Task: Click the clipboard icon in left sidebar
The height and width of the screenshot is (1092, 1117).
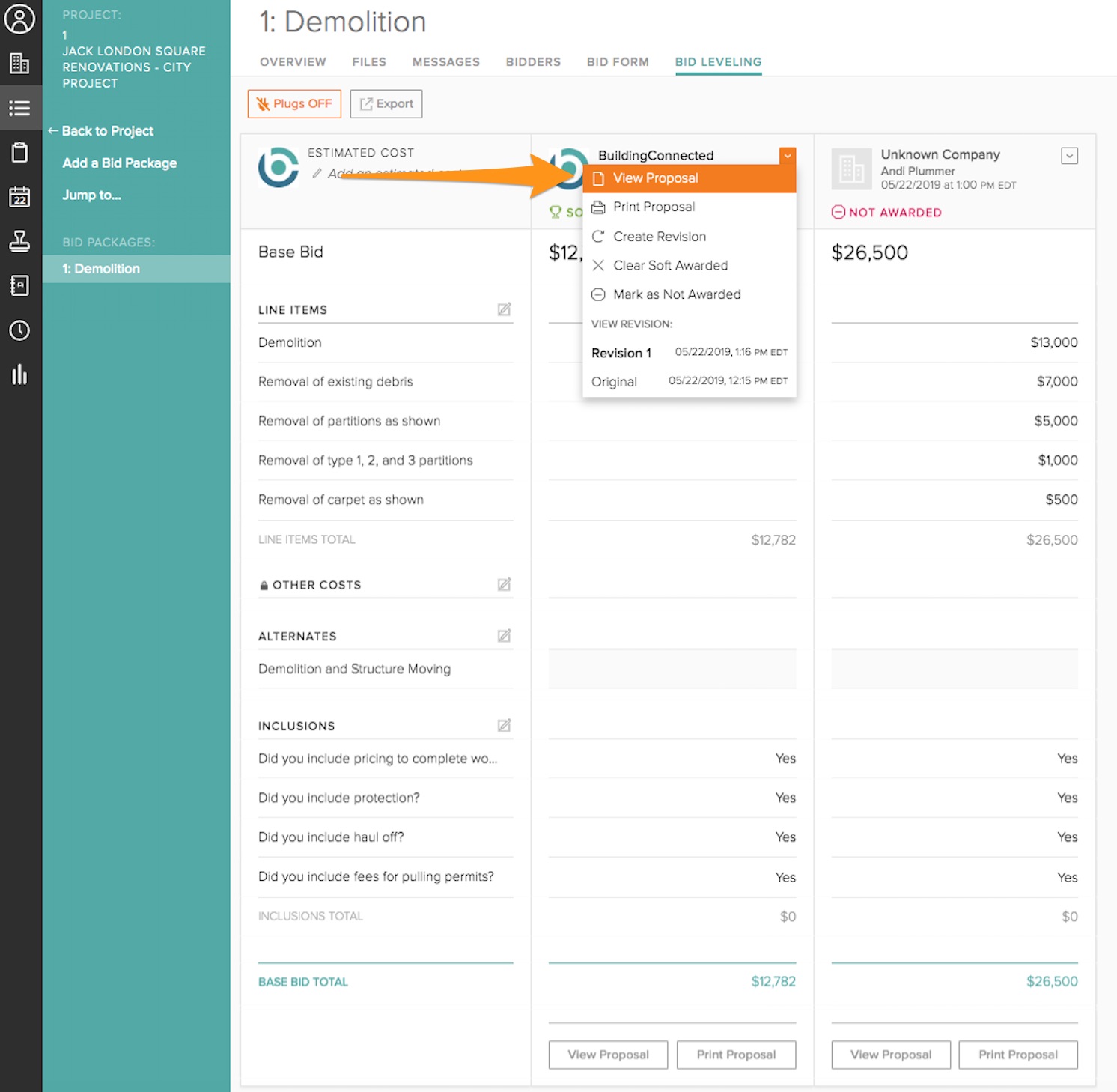Action: 19,153
